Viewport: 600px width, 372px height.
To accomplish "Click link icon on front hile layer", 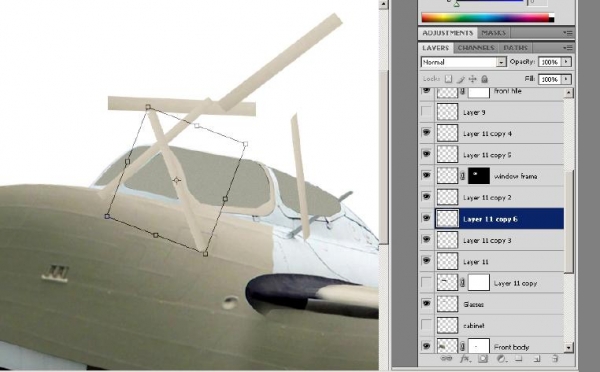I will 463,91.
